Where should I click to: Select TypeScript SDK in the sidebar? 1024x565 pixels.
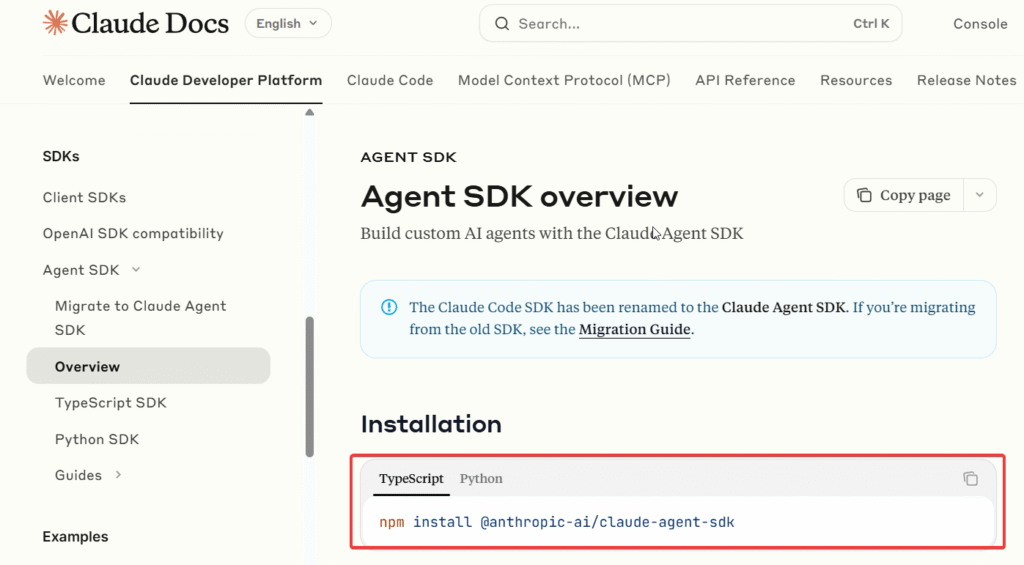(110, 403)
